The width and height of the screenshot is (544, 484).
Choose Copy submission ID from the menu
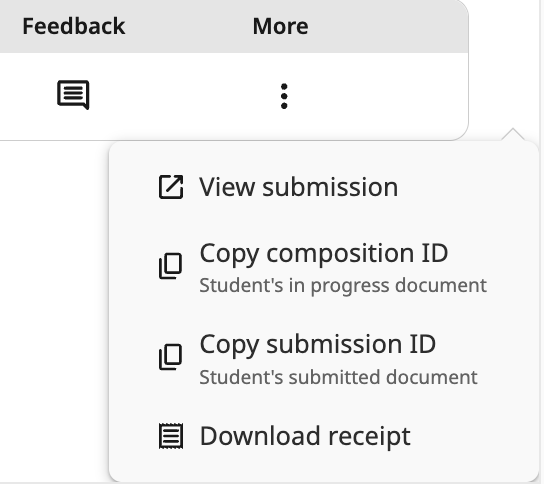point(324,358)
